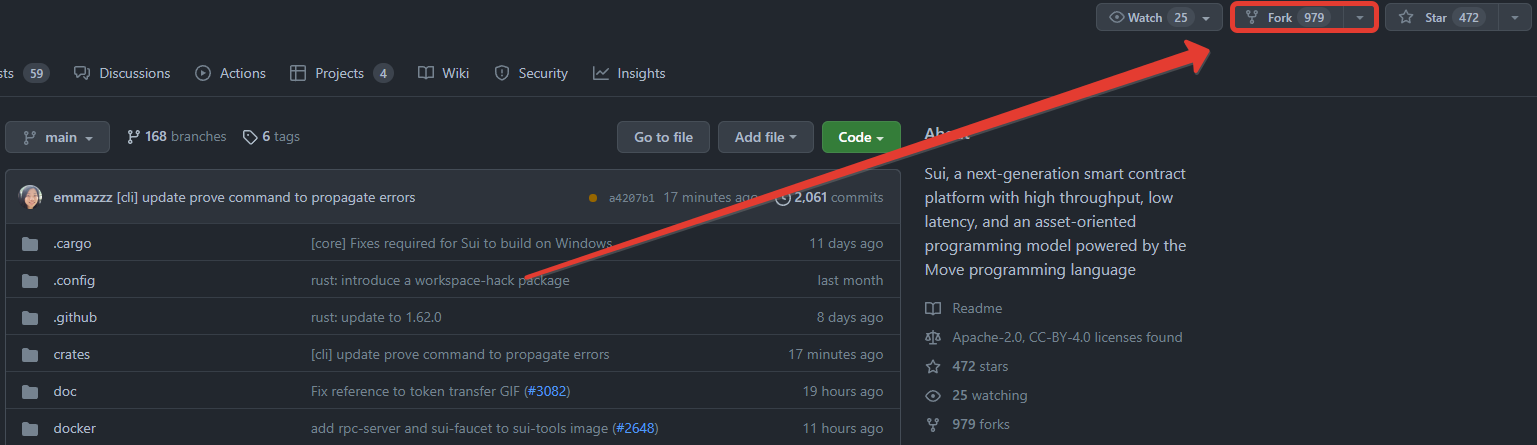Open pull request #3082 link
The height and width of the screenshot is (445, 1537).
pos(547,391)
